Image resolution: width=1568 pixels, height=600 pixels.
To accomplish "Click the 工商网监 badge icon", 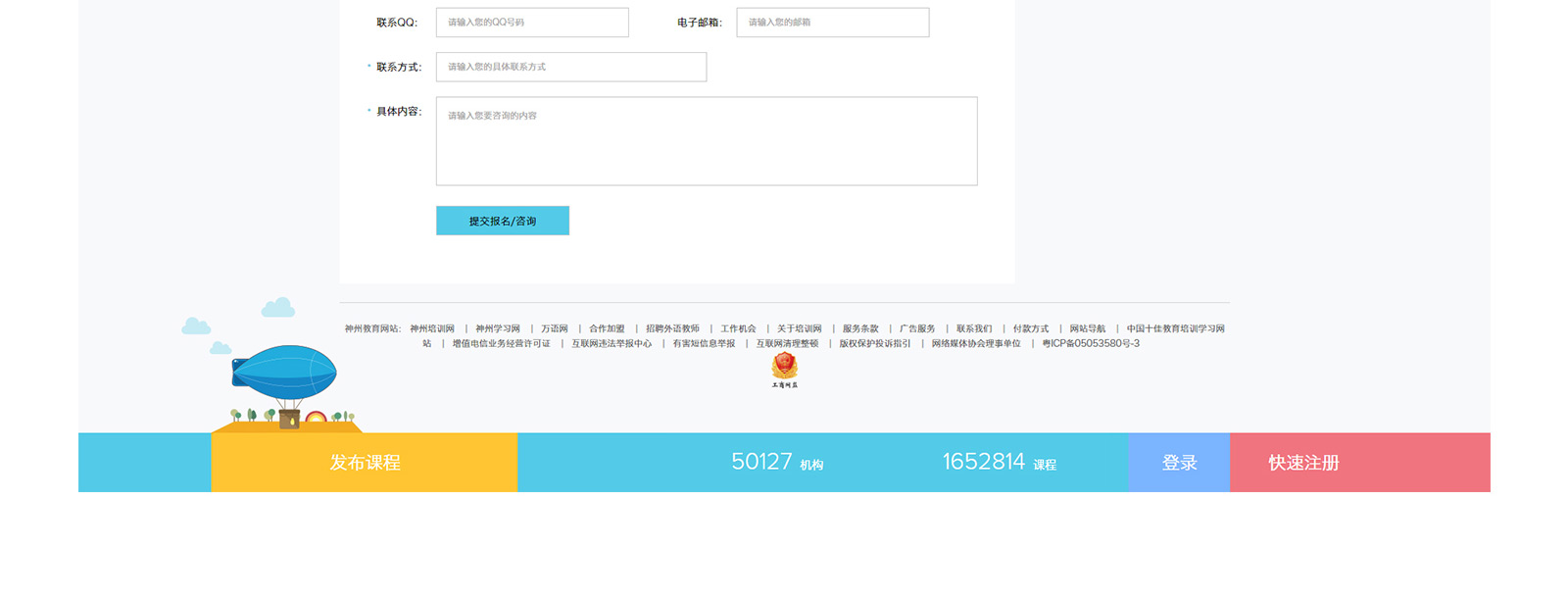I will 784,369.
